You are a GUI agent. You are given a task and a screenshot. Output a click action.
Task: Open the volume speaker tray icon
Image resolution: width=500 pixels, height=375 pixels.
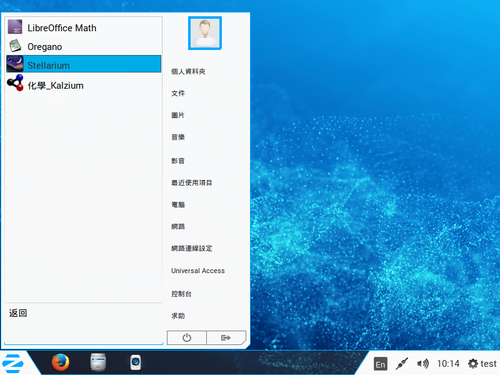(x=423, y=364)
